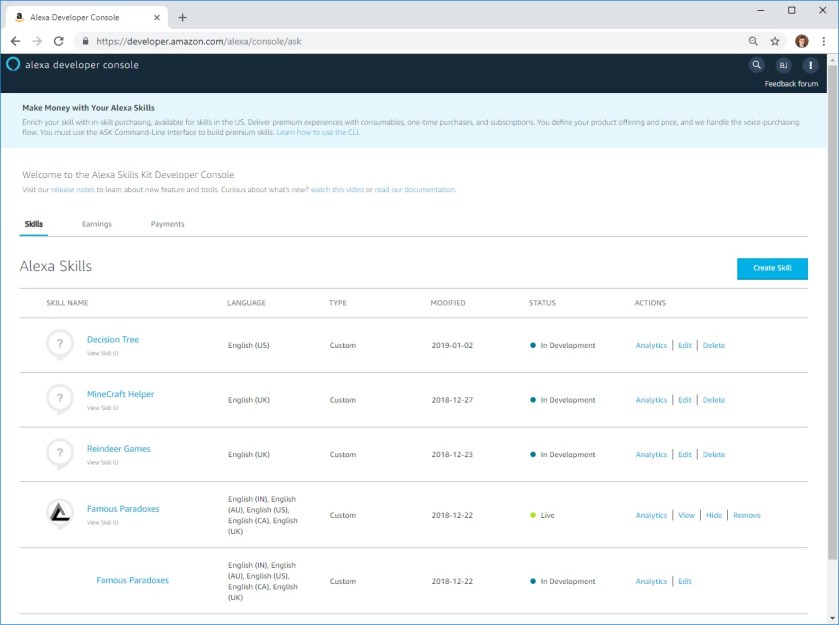Image resolution: width=839 pixels, height=625 pixels.
Task: Open the BJ user account icon
Action: pos(783,65)
